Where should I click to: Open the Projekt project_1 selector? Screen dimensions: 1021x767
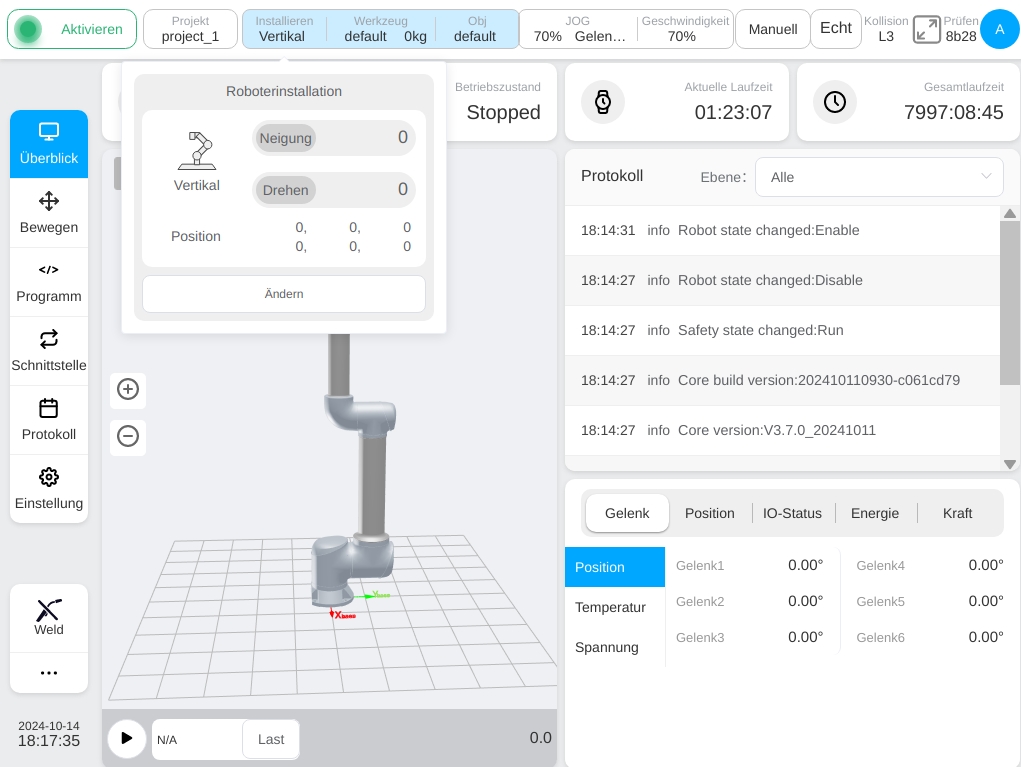point(190,29)
